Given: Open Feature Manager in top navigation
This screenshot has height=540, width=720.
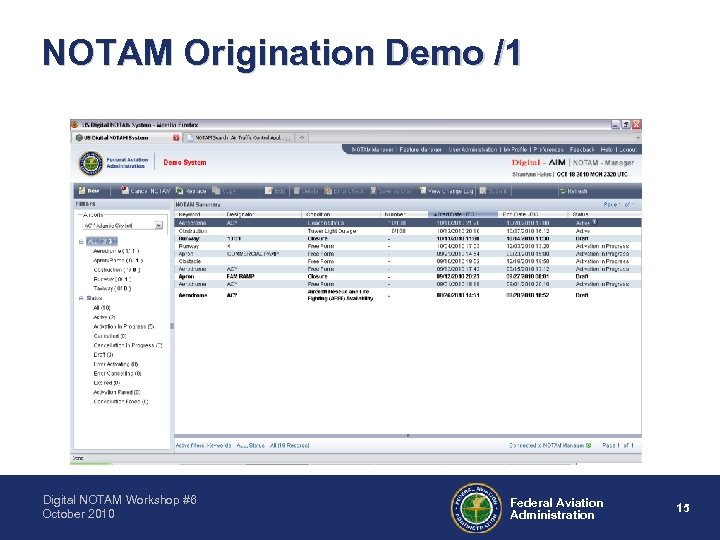Looking at the screenshot, I should (x=421, y=149).
